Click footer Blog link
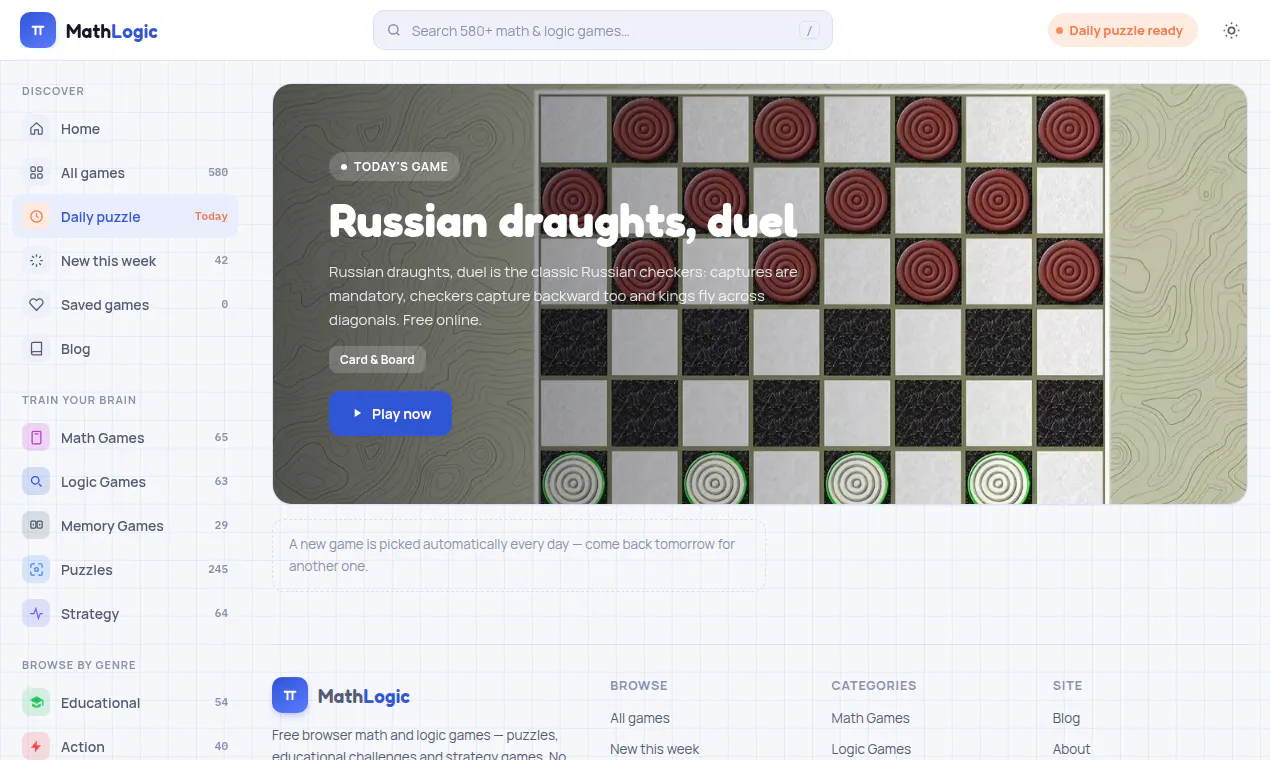The image size is (1270, 760). click(1066, 718)
